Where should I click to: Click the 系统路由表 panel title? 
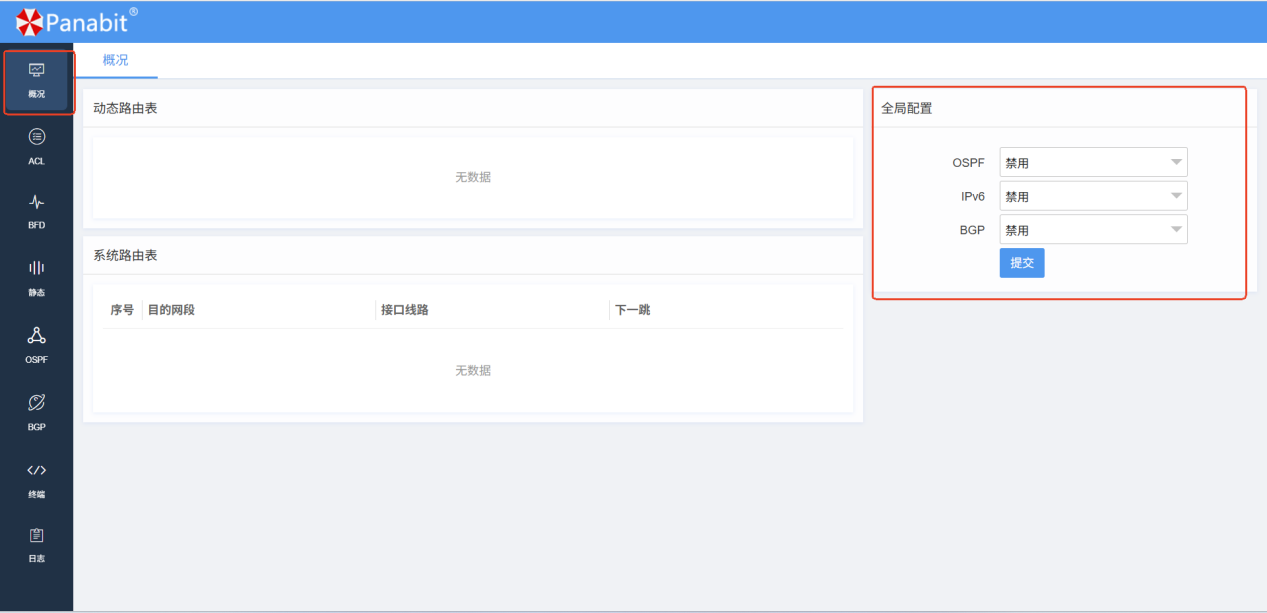pos(125,255)
